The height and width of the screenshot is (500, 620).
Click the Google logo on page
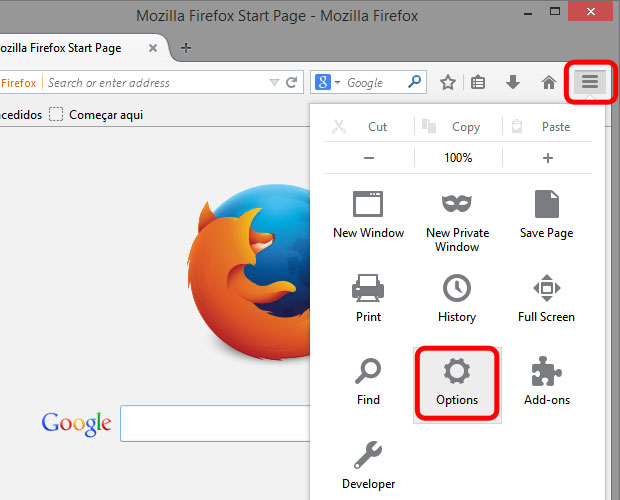point(76,424)
